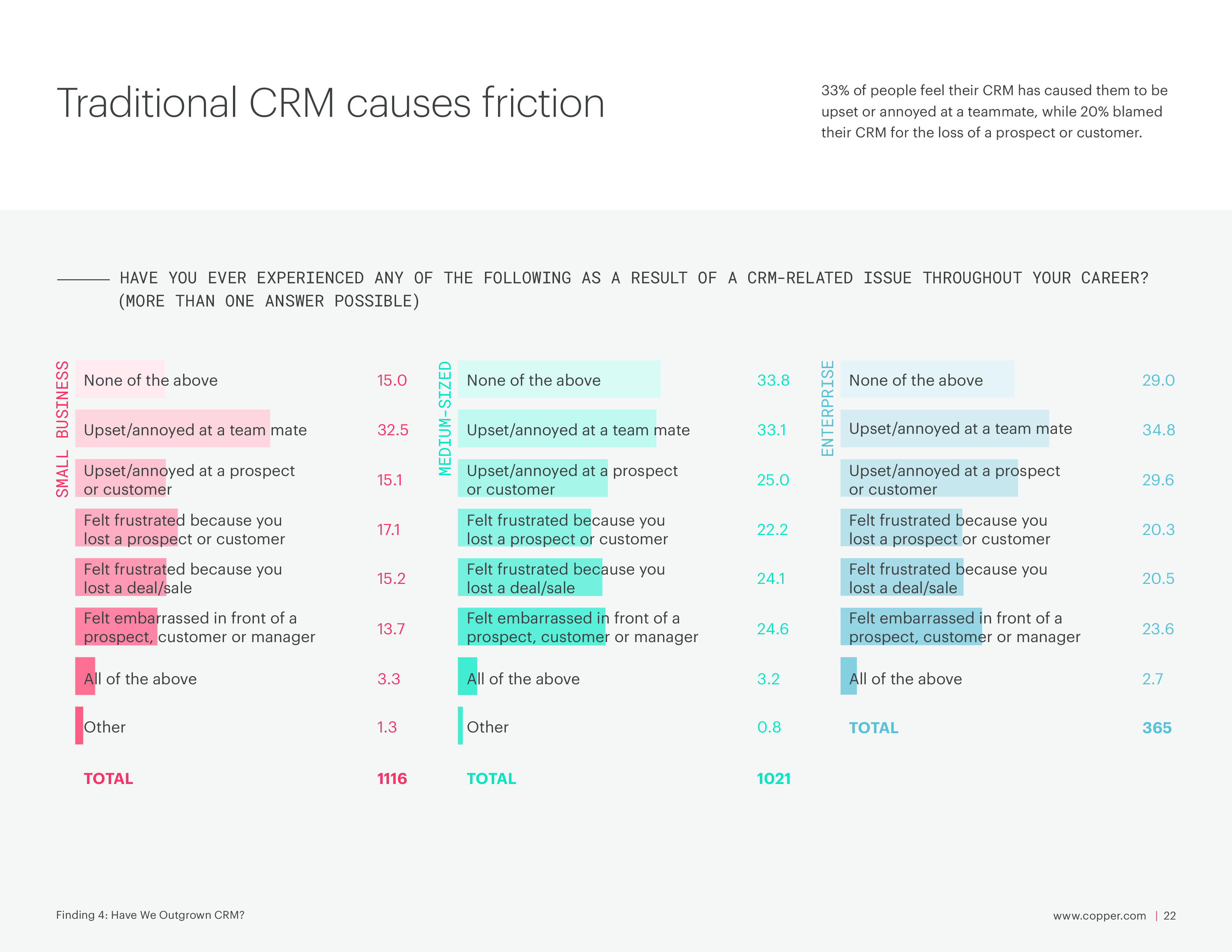Click the vertical ENTERPRISE label
This screenshot has height=952, width=1232.
click(x=827, y=408)
